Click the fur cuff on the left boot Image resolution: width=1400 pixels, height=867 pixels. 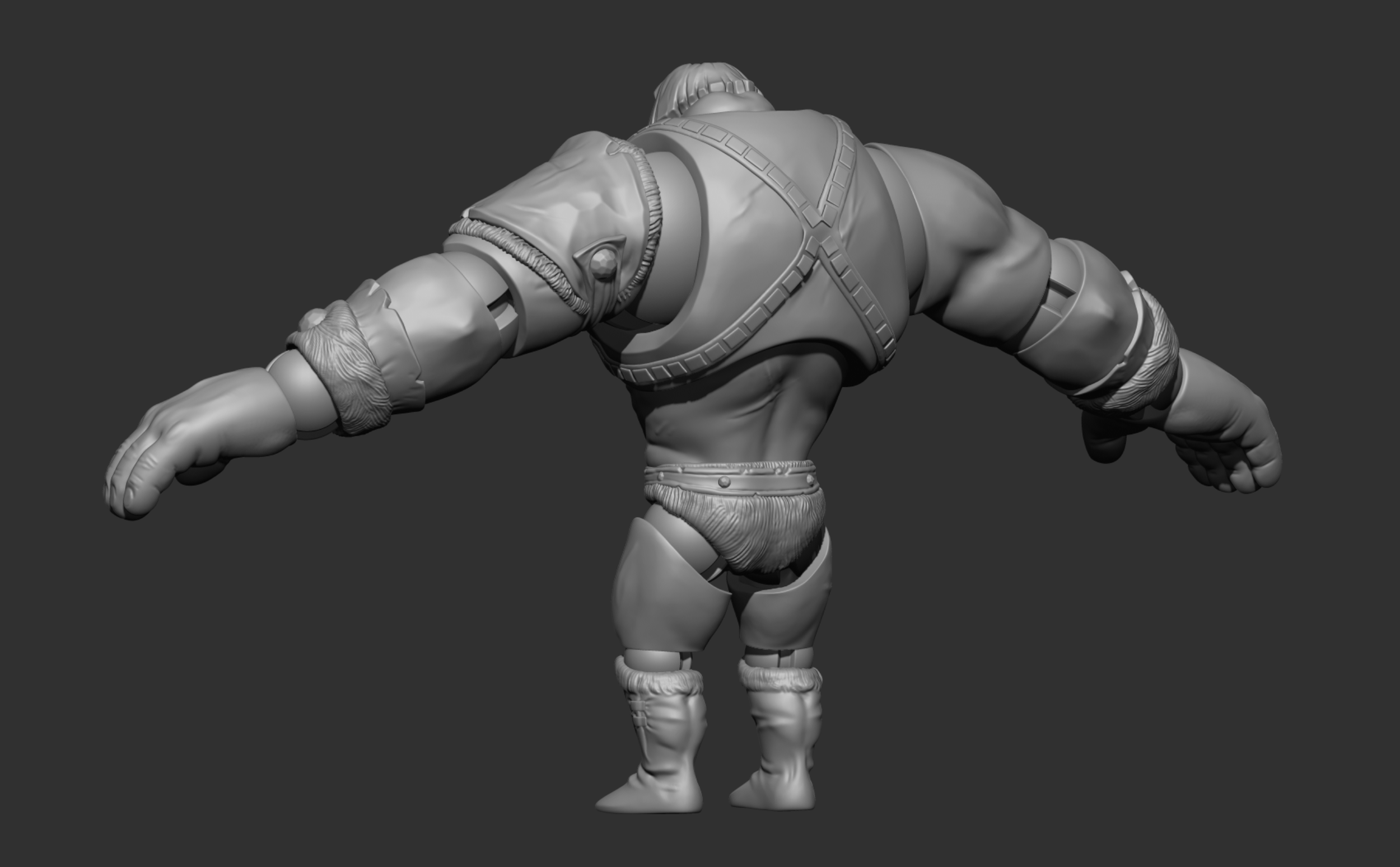pos(660,681)
